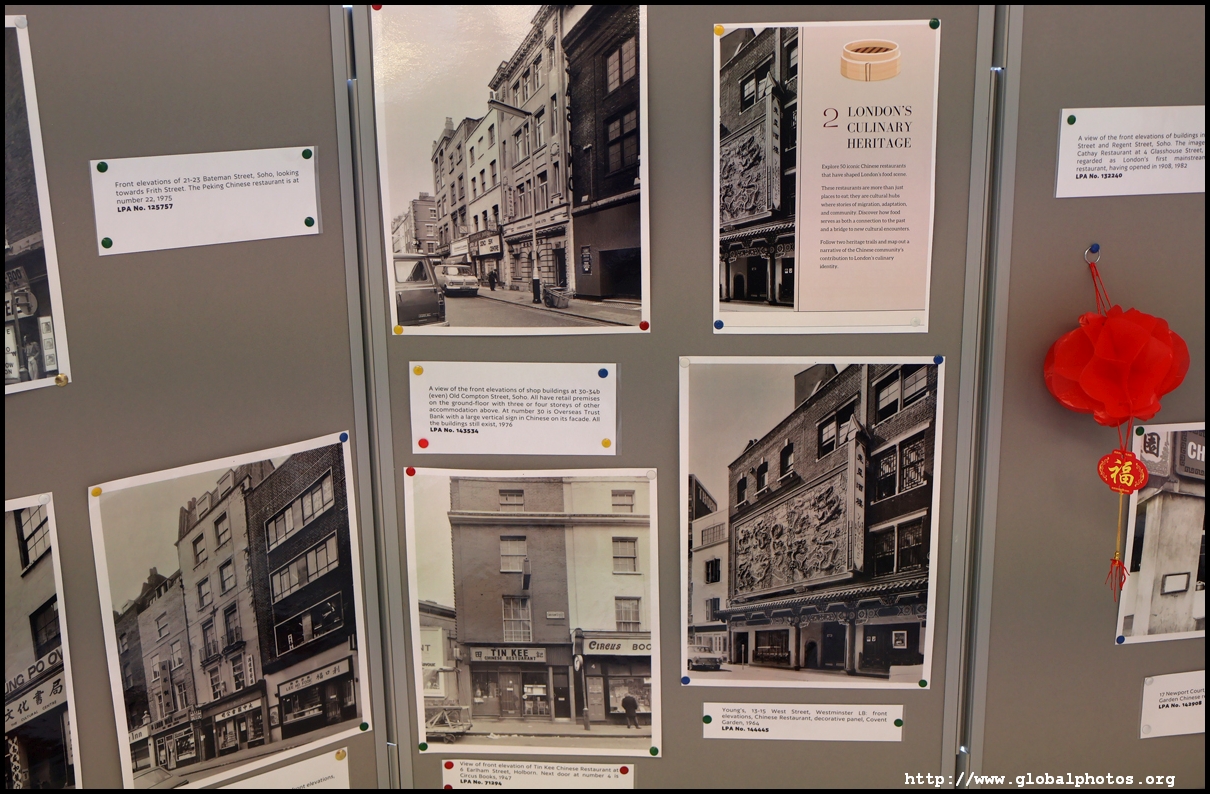Click the large number 2 on the poster

point(830,117)
